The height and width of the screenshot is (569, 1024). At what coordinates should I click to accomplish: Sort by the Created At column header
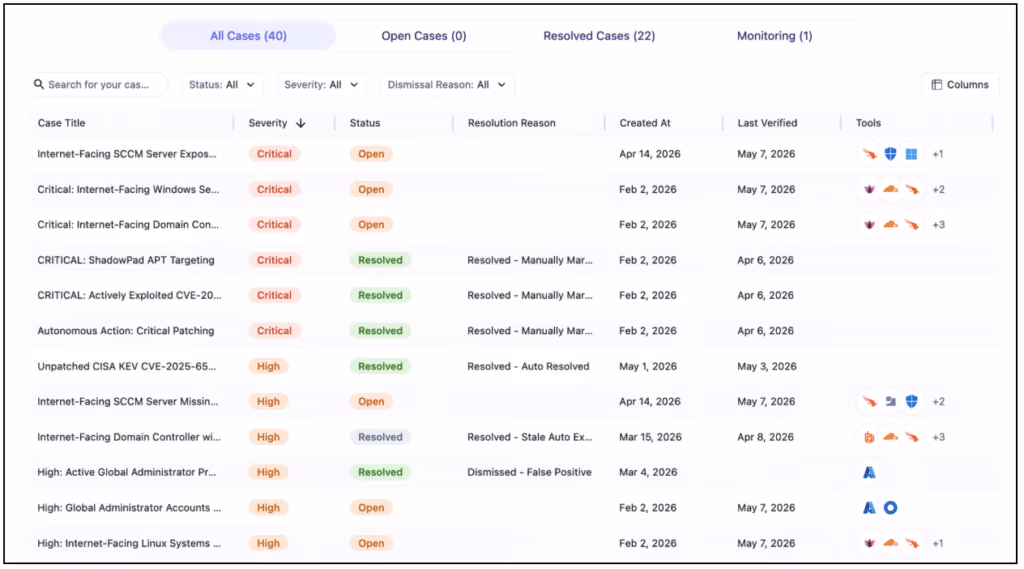coord(645,123)
